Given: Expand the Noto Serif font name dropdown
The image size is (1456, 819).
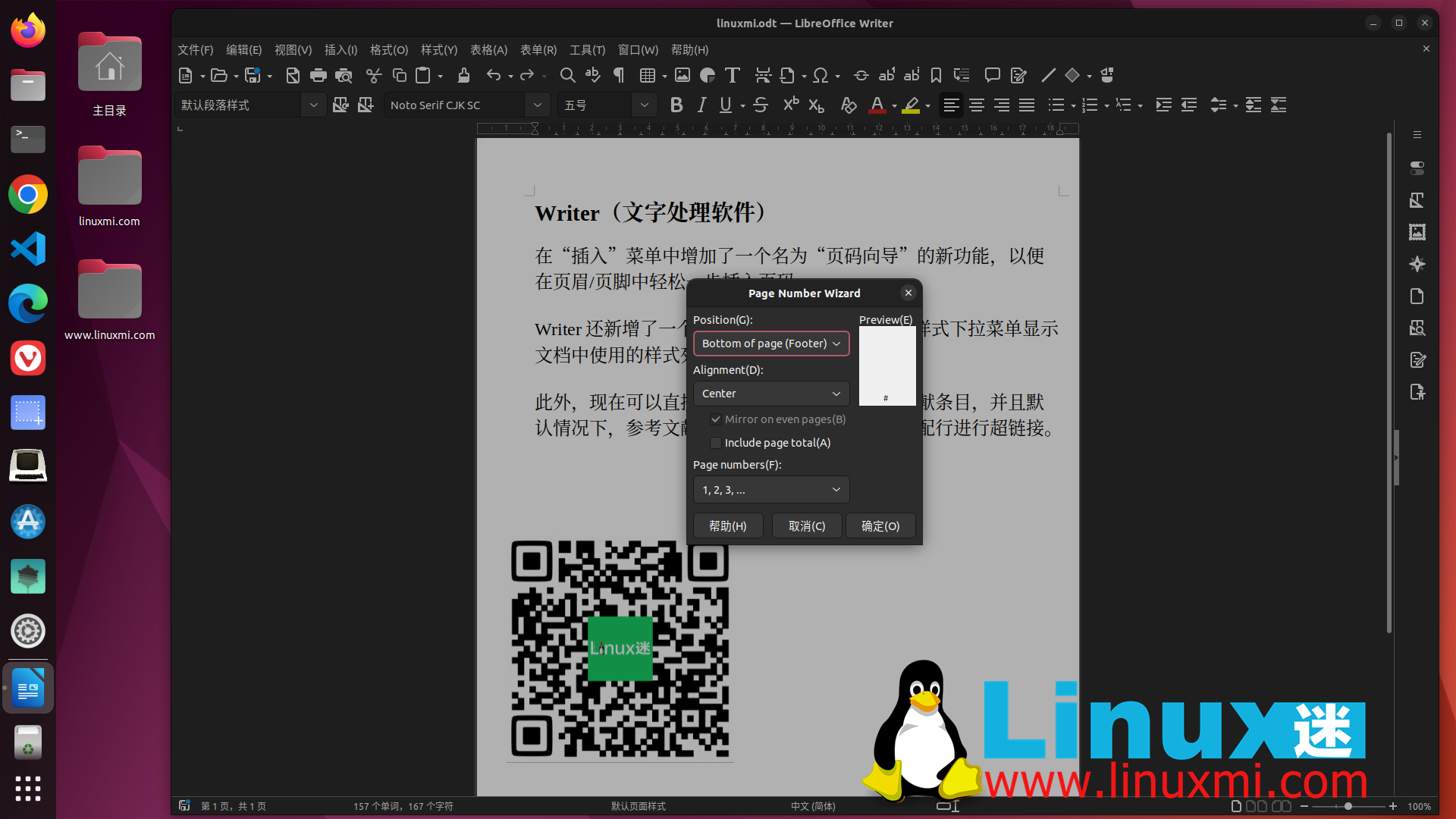Looking at the screenshot, I should [x=538, y=105].
